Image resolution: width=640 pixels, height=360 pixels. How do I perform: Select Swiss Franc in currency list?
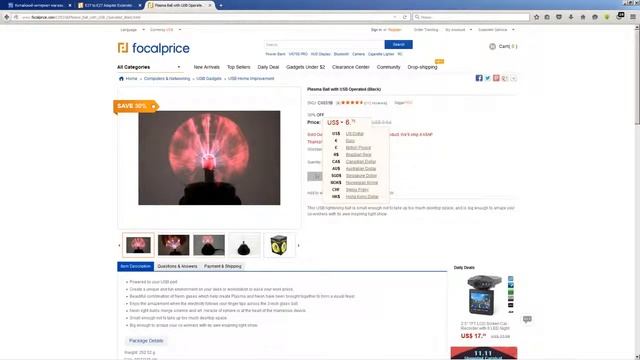357,190
